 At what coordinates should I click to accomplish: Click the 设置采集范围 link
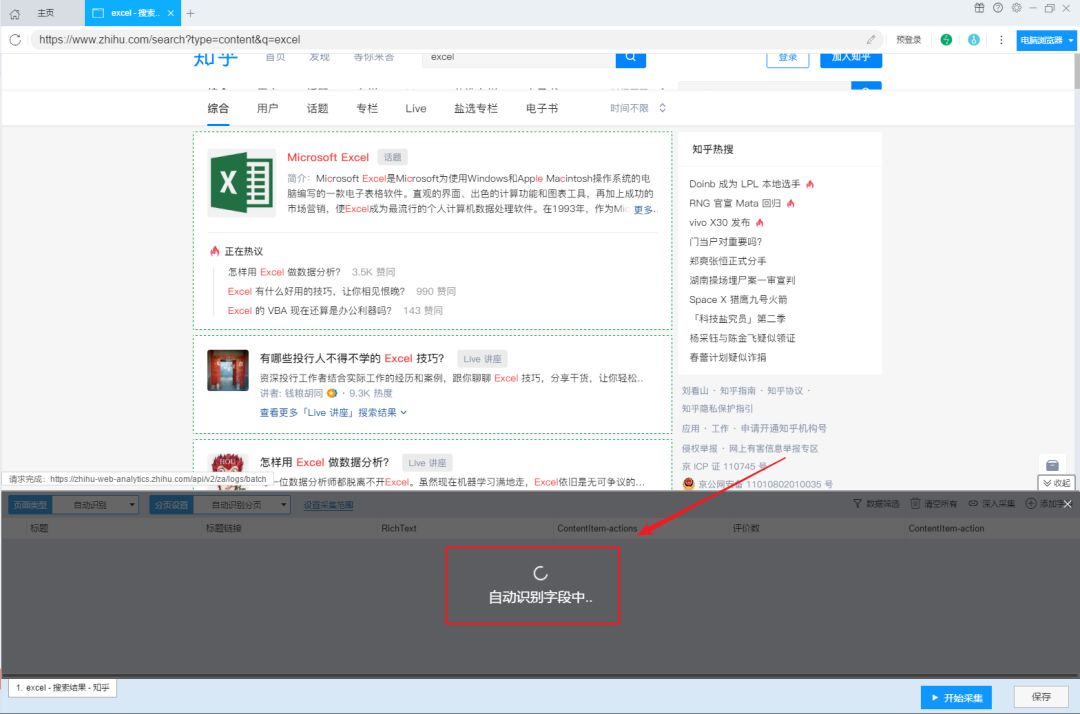[329, 505]
